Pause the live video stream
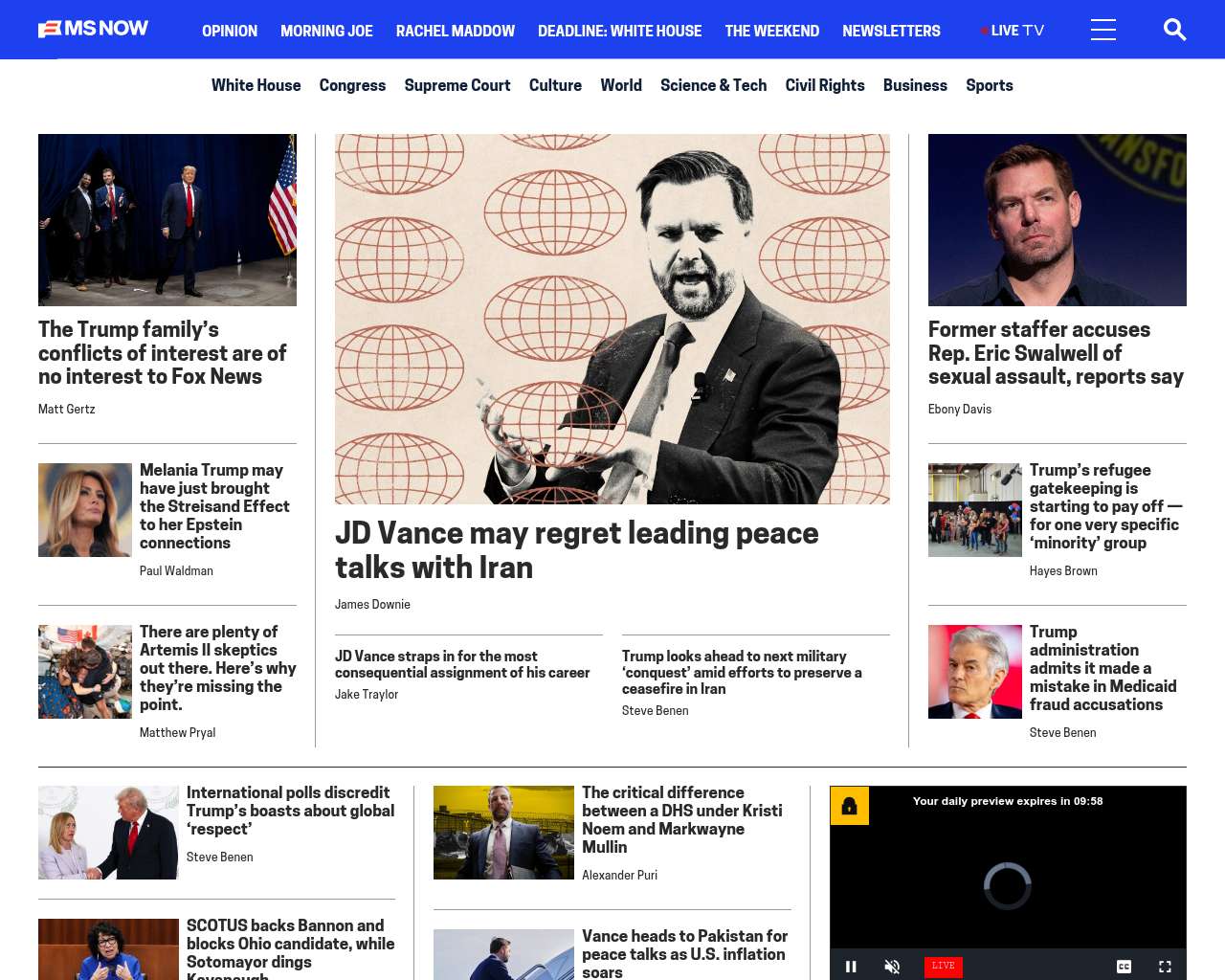Viewport: 1225px width, 980px height. pos(851,967)
